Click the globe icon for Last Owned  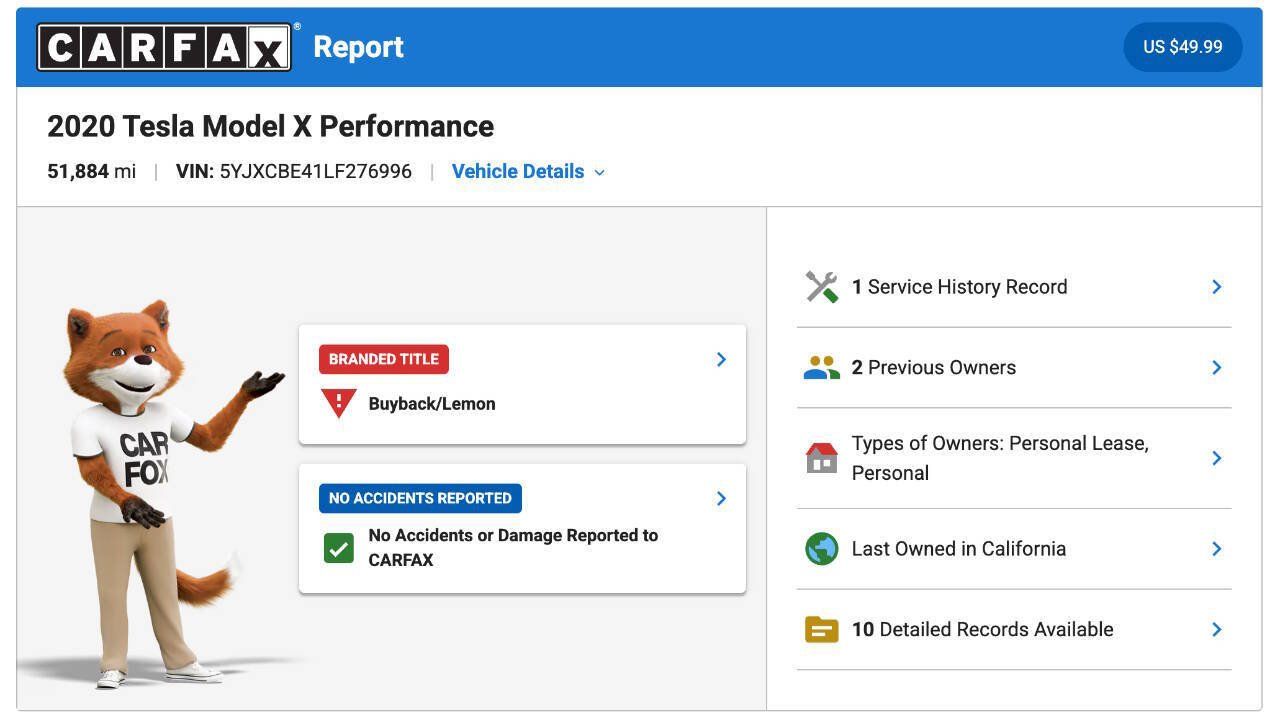pos(822,549)
